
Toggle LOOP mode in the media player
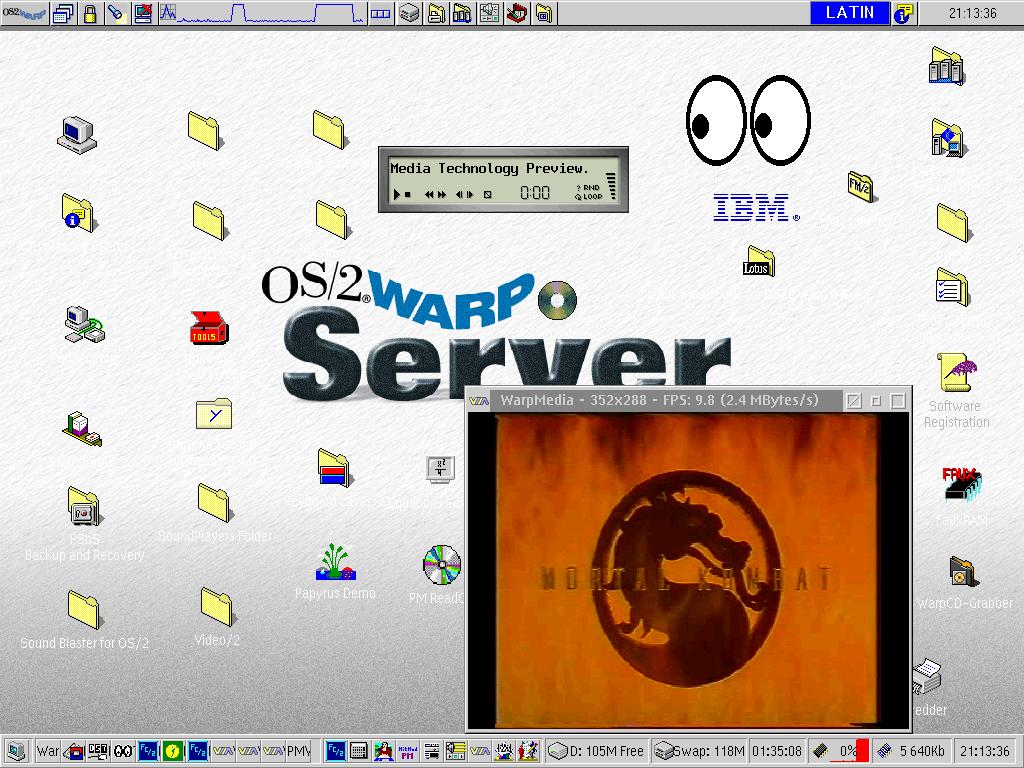[588, 197]
